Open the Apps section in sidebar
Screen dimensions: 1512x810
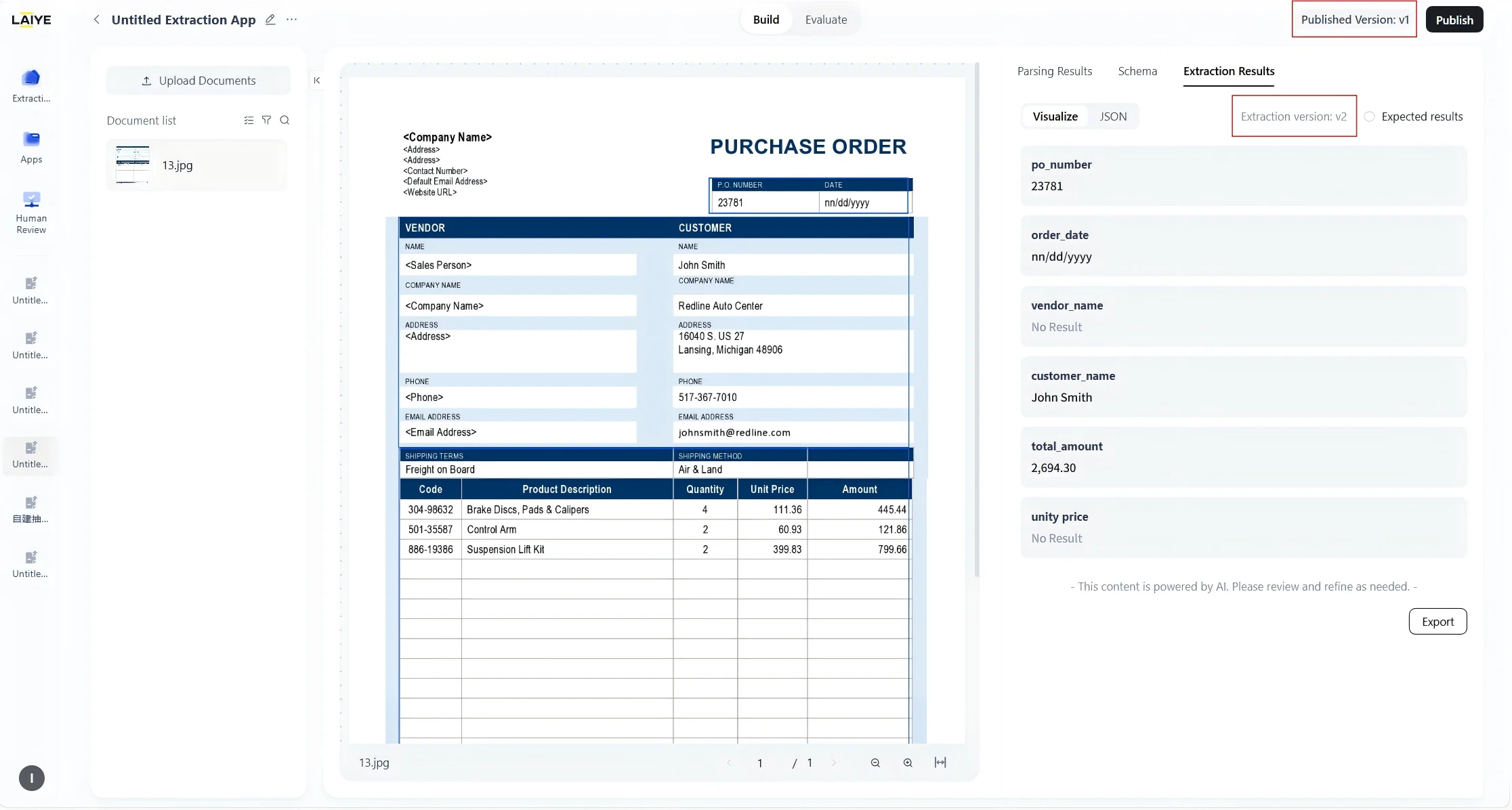31,147
